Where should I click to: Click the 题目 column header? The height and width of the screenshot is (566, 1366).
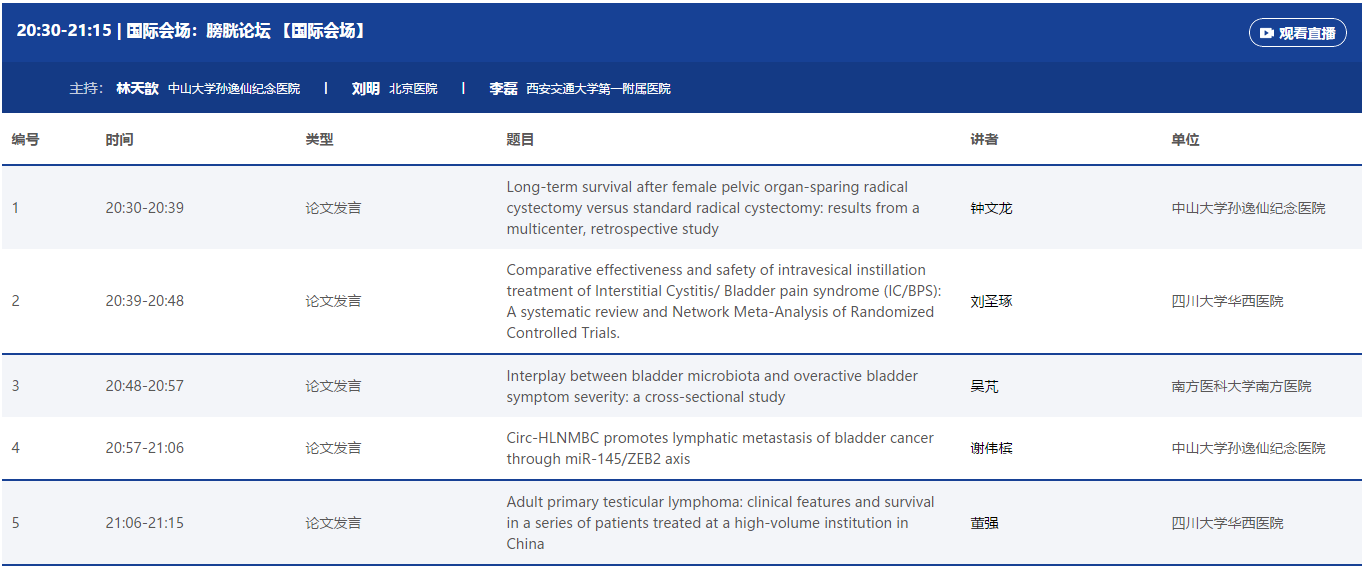click(520, 140)
